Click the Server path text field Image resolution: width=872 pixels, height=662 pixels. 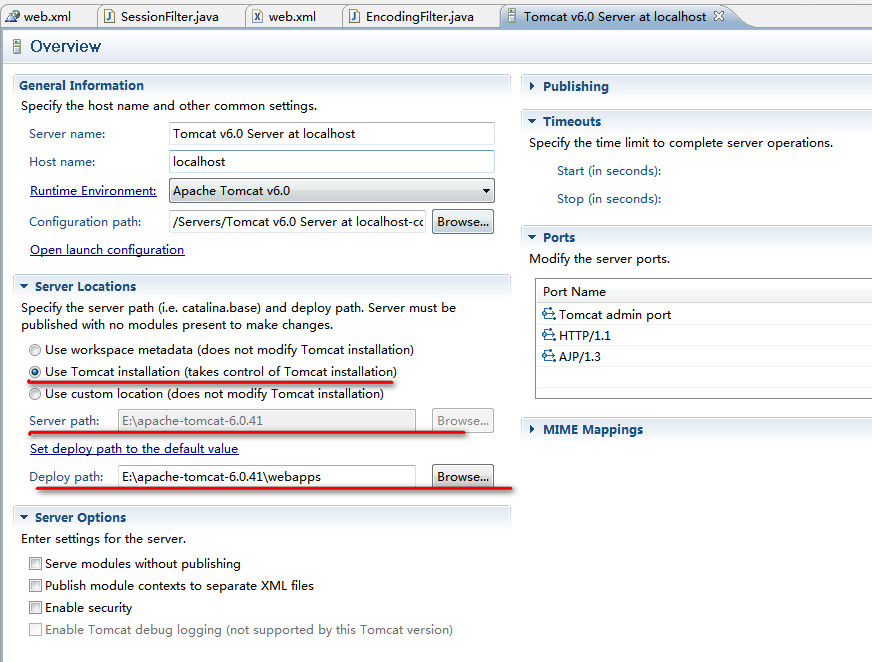pyautogui.click(x=267, y=421)
